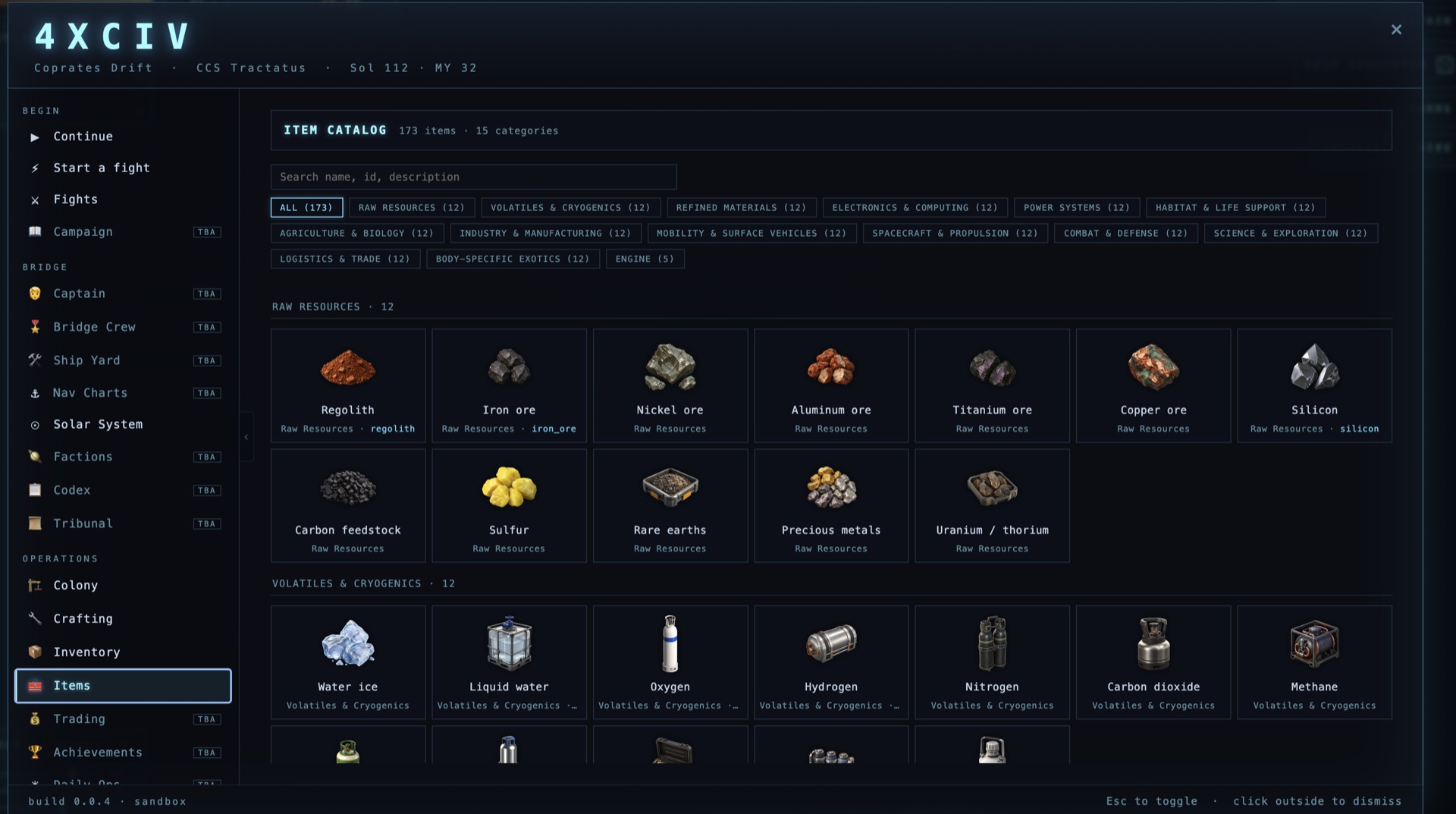The height and width of the screenshot is (814, 1456).
Task: Open the Nitrogen card
Action: click(x=992, y=662)
